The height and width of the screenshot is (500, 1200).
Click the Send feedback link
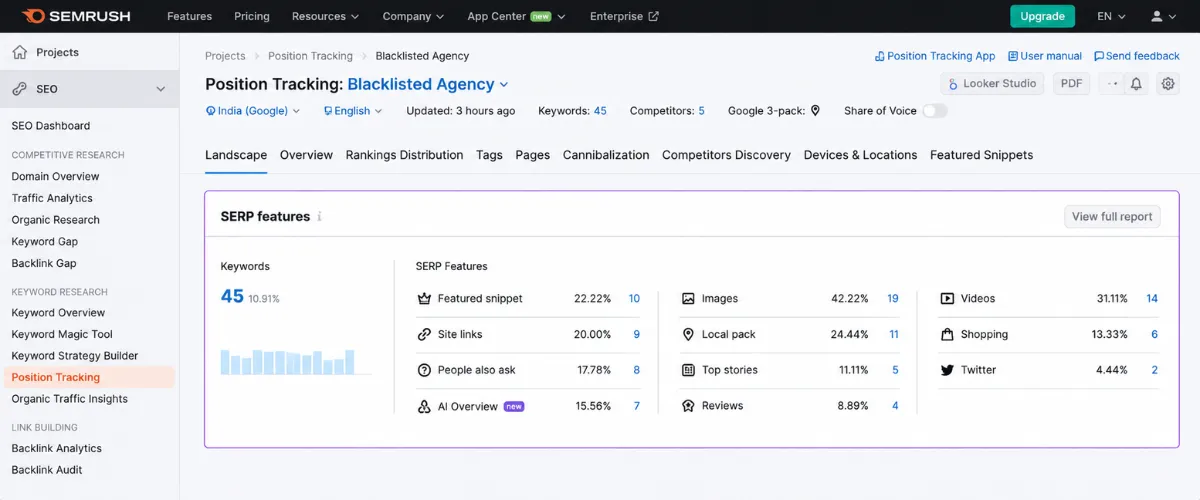[x=1137, y=56]
